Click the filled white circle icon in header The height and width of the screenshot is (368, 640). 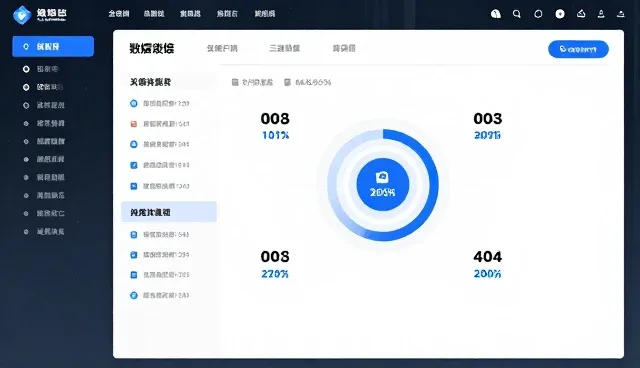click(x=560, y=14)
